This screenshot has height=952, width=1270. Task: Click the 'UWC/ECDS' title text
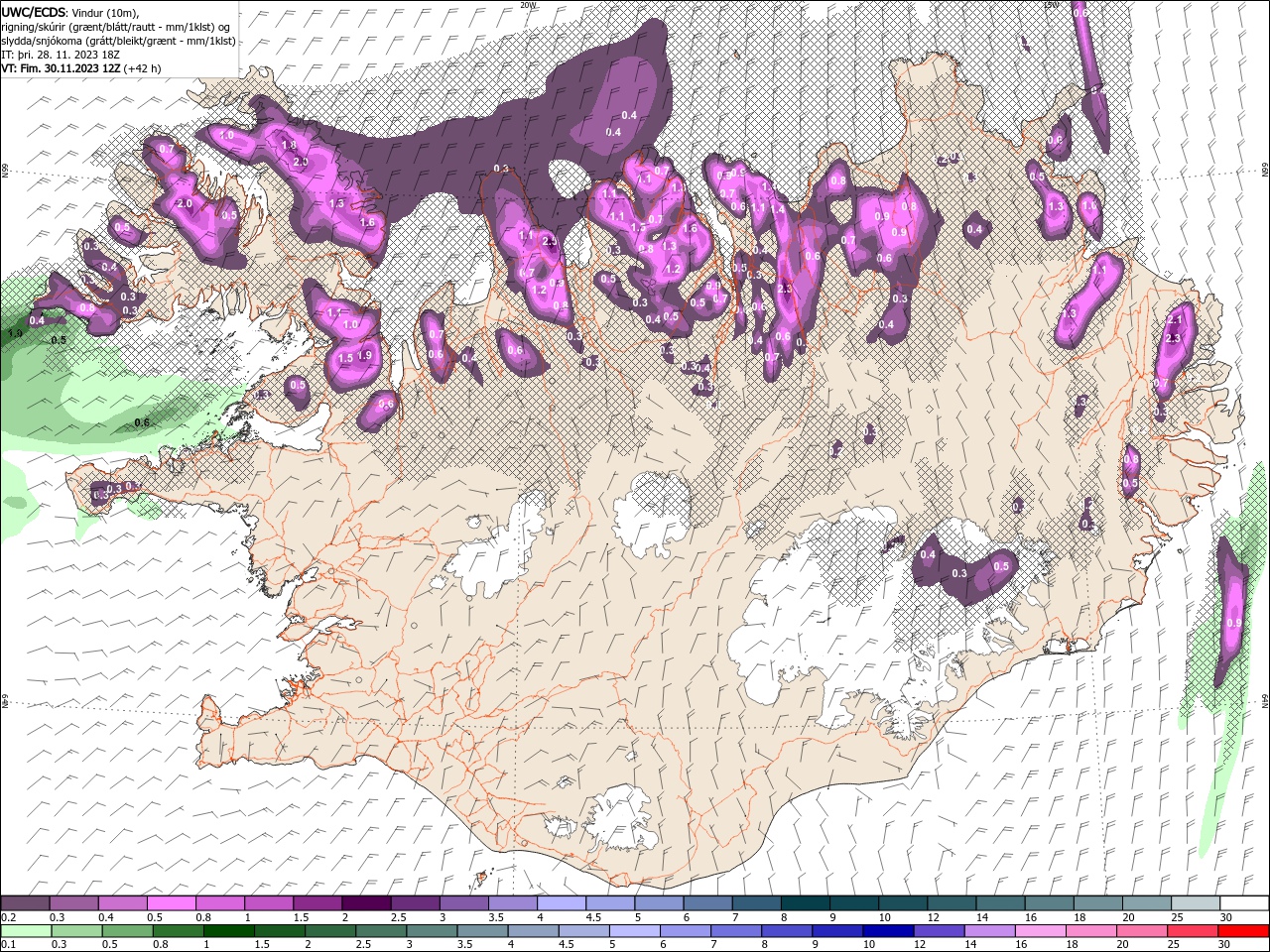pos(33,12)
